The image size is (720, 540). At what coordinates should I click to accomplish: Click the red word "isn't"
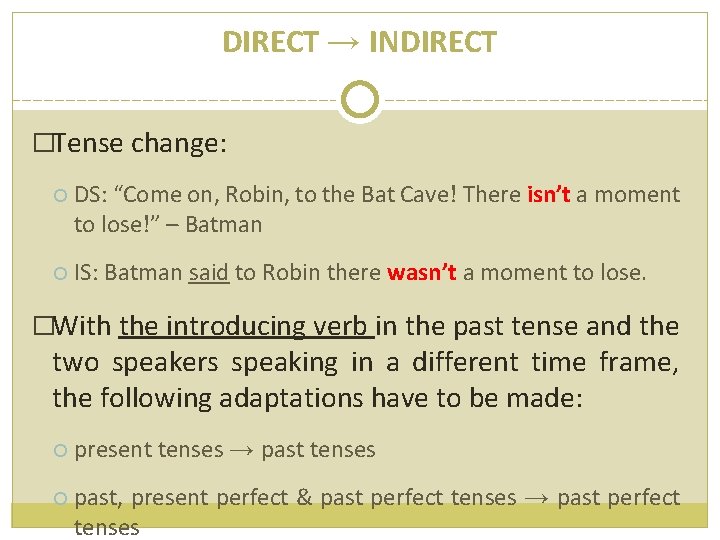(x=548, y=195)
